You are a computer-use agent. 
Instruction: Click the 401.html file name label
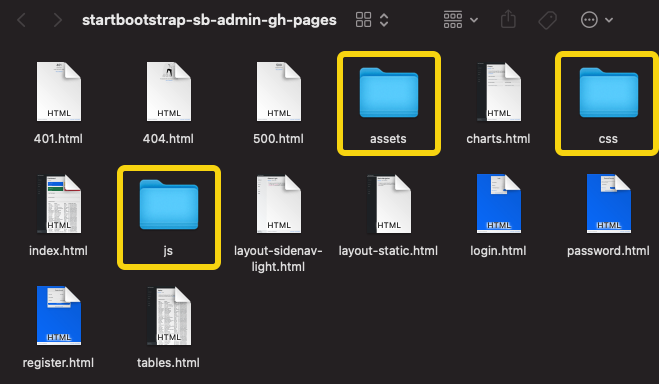58,139
